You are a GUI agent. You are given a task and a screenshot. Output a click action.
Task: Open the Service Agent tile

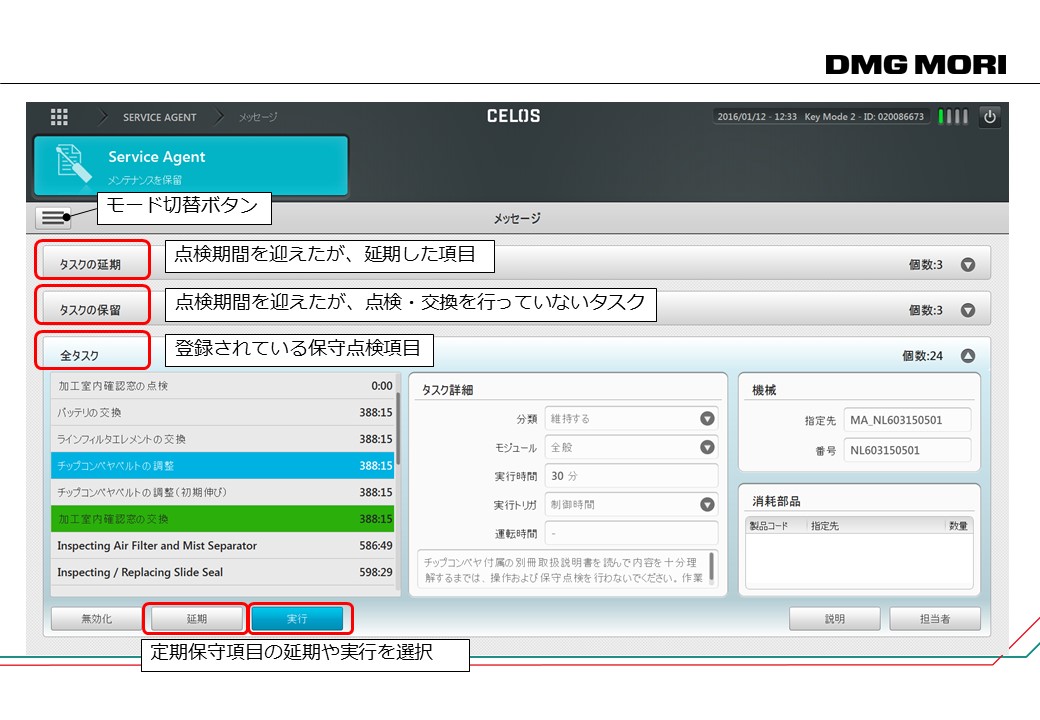point(191,166)
